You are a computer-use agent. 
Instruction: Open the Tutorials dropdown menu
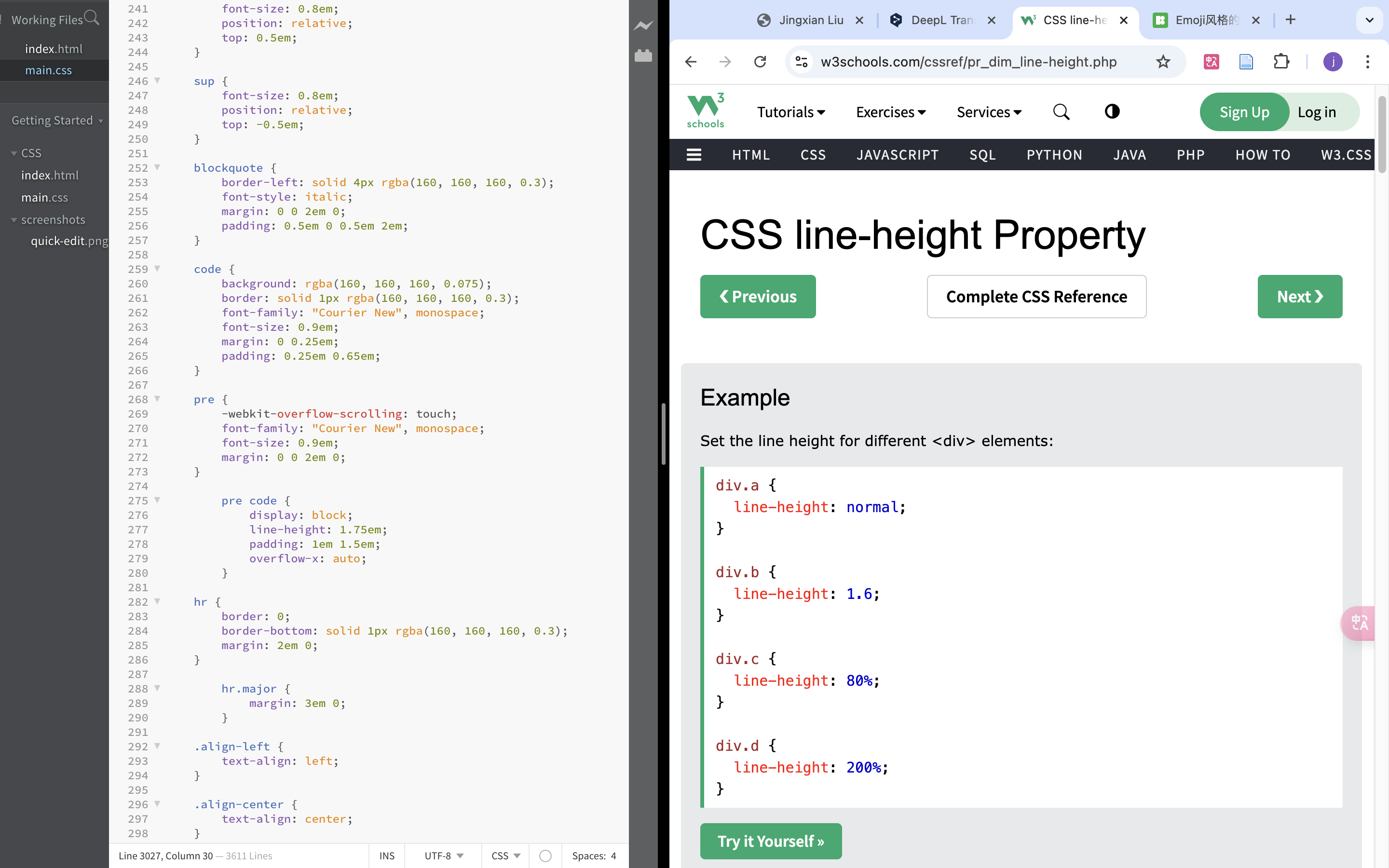[790, 112]
